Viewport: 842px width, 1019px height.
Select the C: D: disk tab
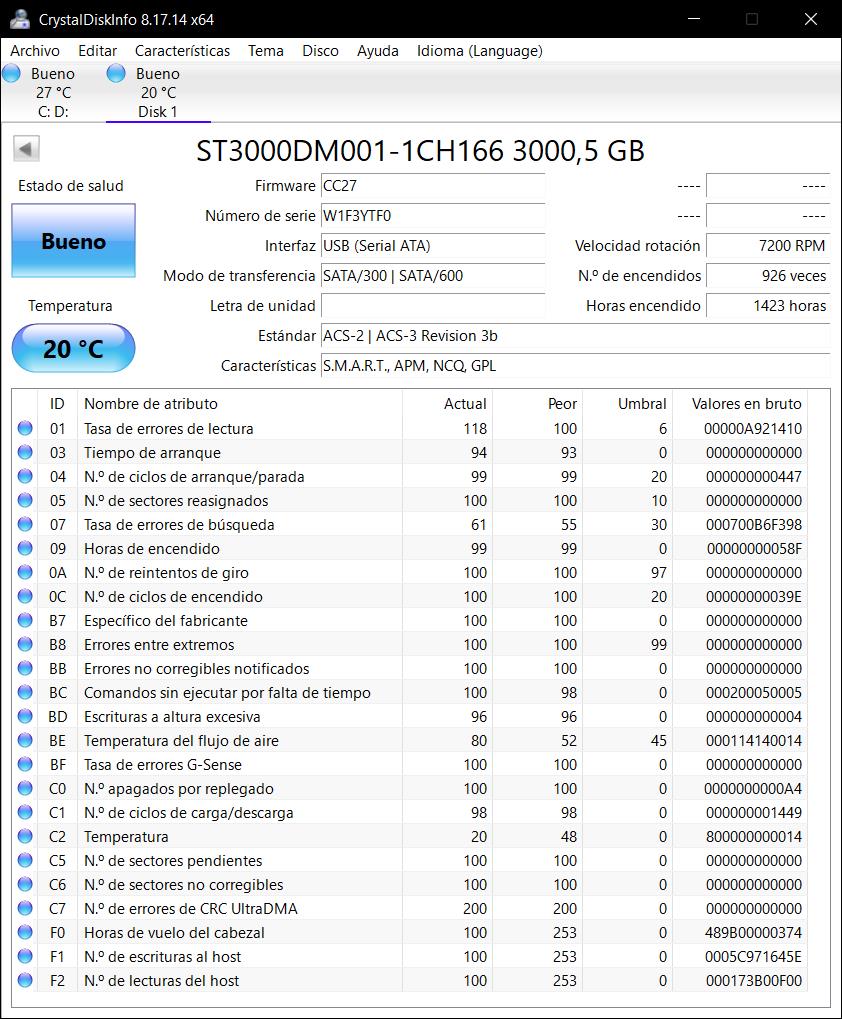point(53,92)
